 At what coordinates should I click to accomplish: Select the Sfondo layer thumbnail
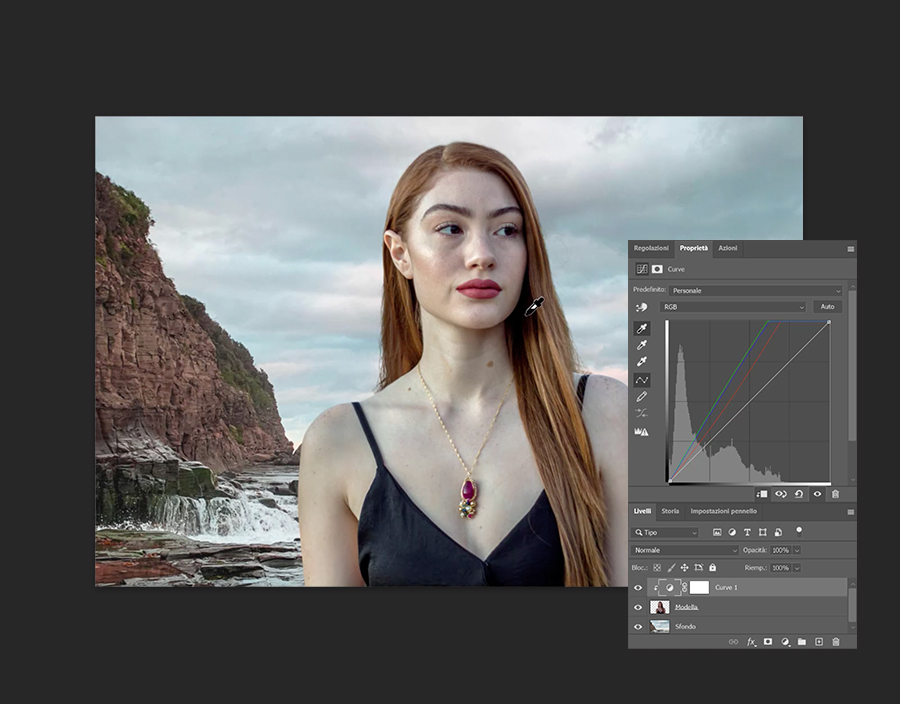click(660, 627)
